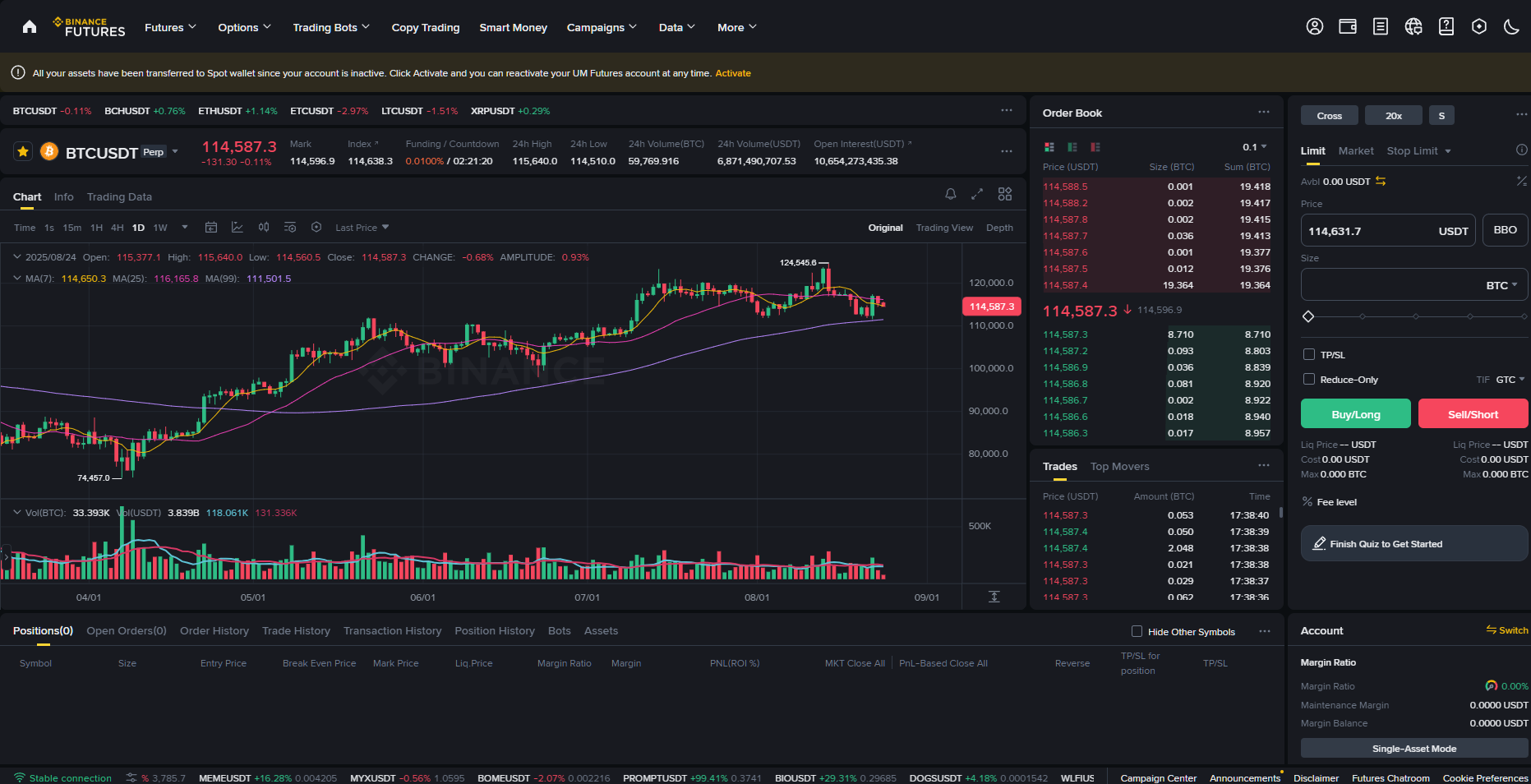The image size is (1531, 784).
Task: Expand chart to fullscreen
Action: click(977, 195)
